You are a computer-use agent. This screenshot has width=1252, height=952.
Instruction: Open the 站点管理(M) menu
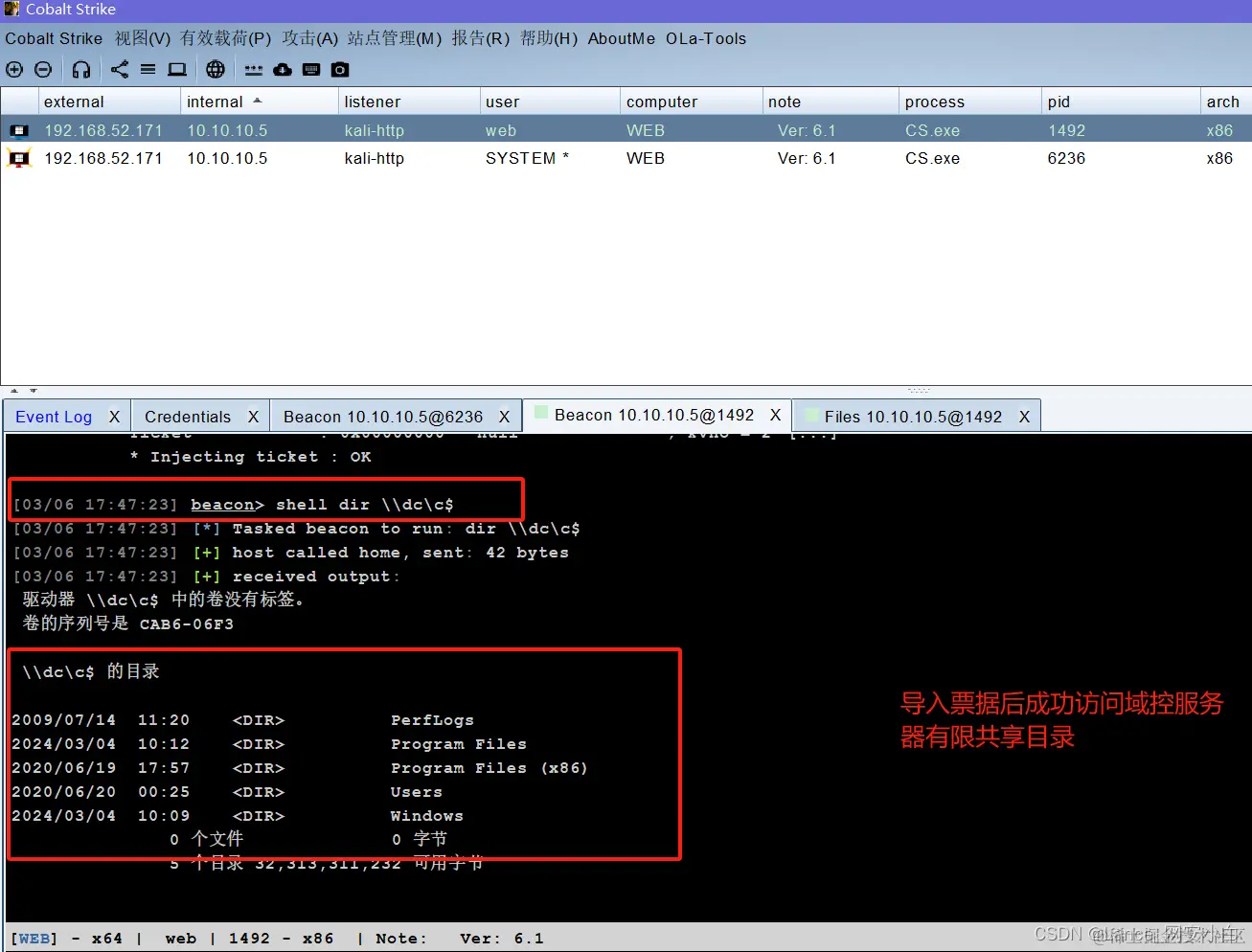(395, 38)
